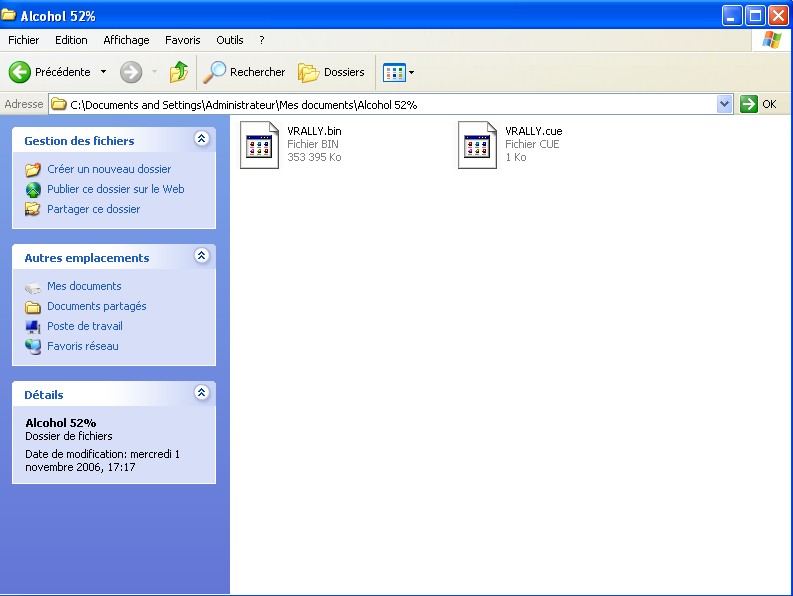Click the title bar folder icon
Viewport: 793px width, 596px height.
8,15
